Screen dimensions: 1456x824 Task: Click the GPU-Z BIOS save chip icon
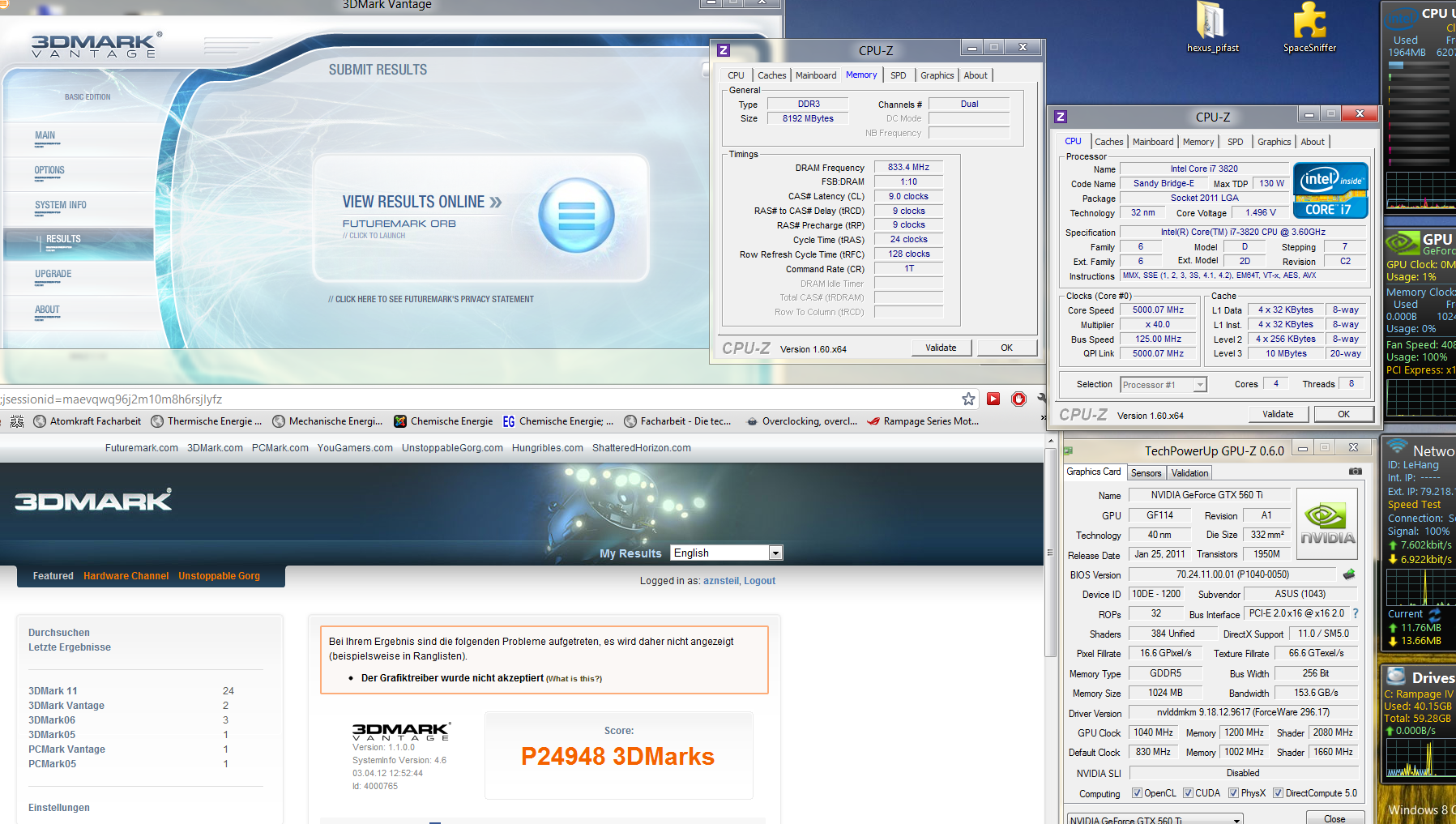coord(1349,574)
